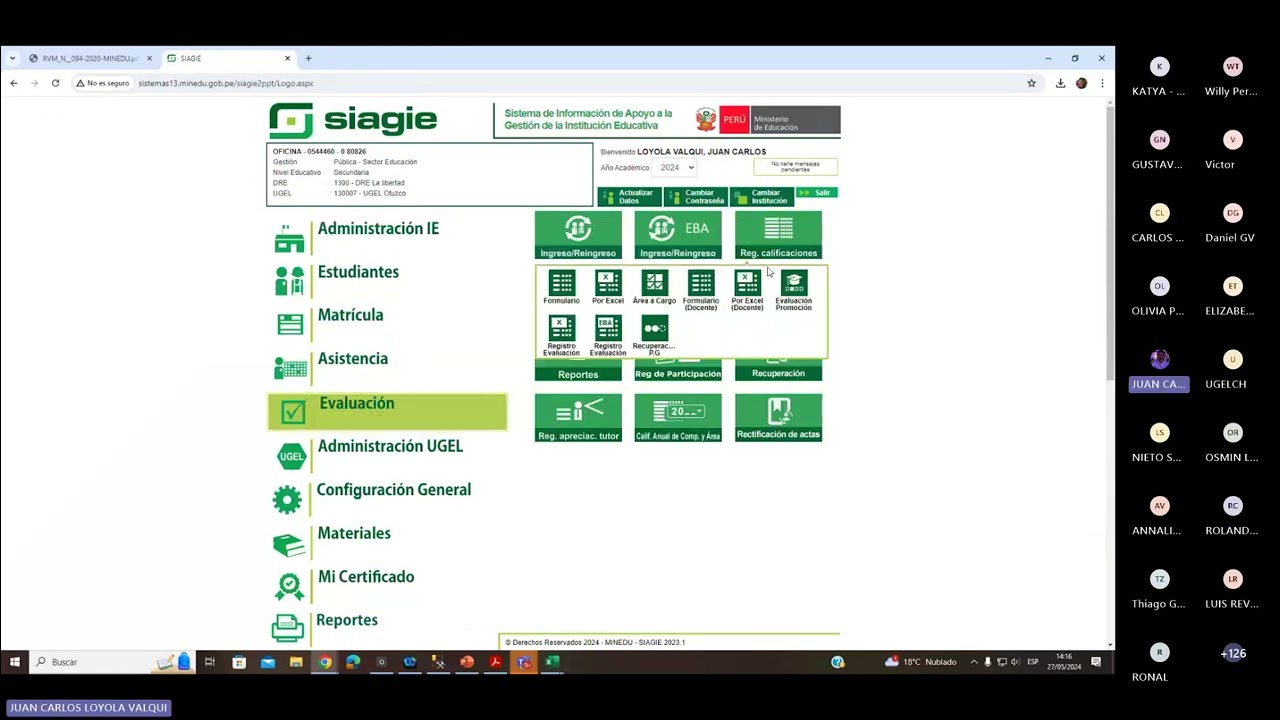
Task: Expand the Chrome tab search dropdown
Action: 12,58
